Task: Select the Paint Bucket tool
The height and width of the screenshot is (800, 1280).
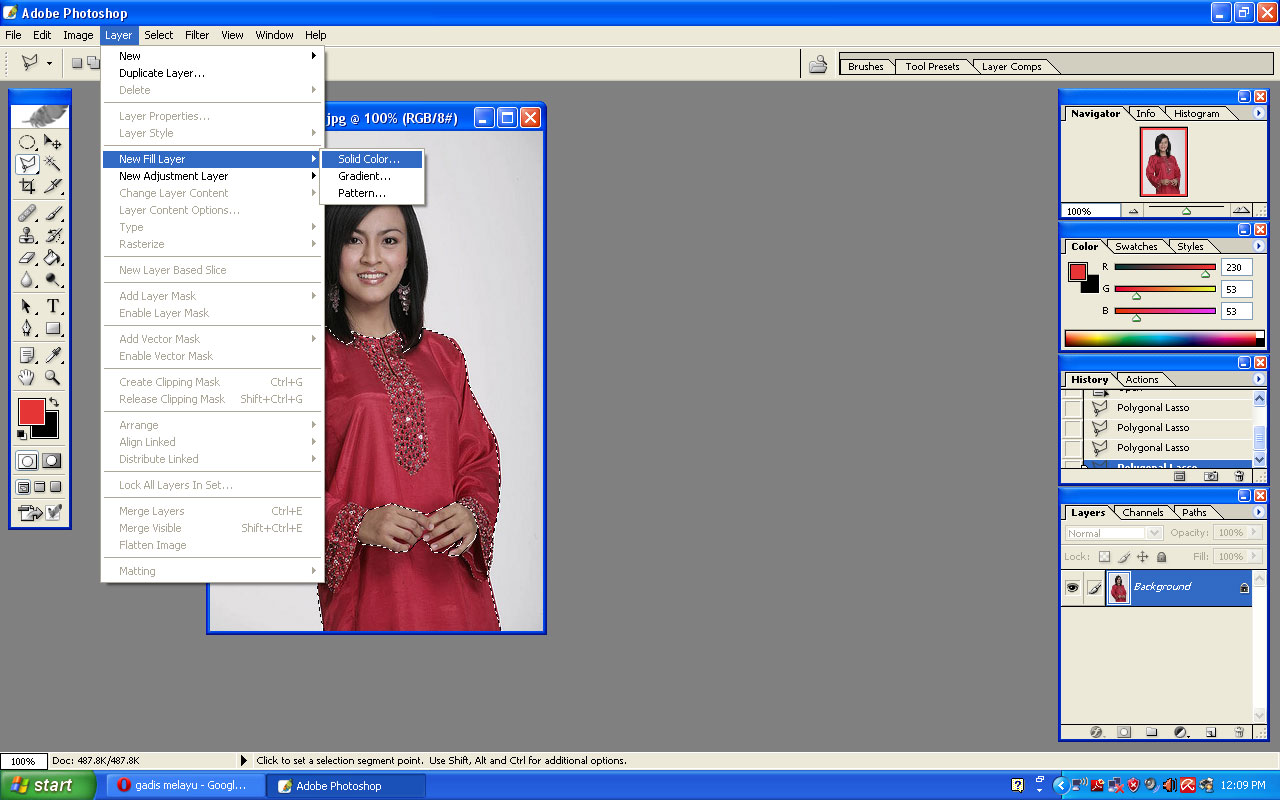Action: (53, 257)
